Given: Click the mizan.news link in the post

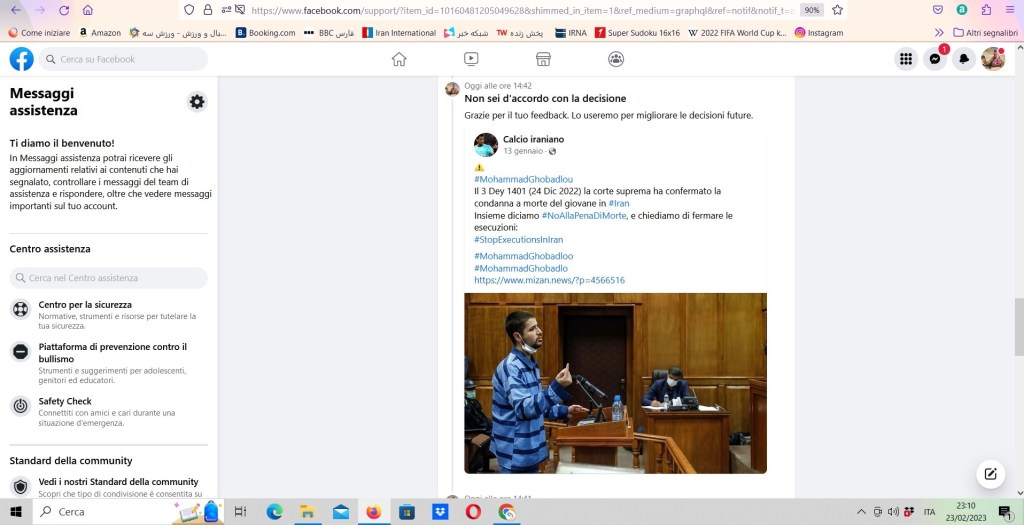Looking at the screenshot, I should 549,280.
